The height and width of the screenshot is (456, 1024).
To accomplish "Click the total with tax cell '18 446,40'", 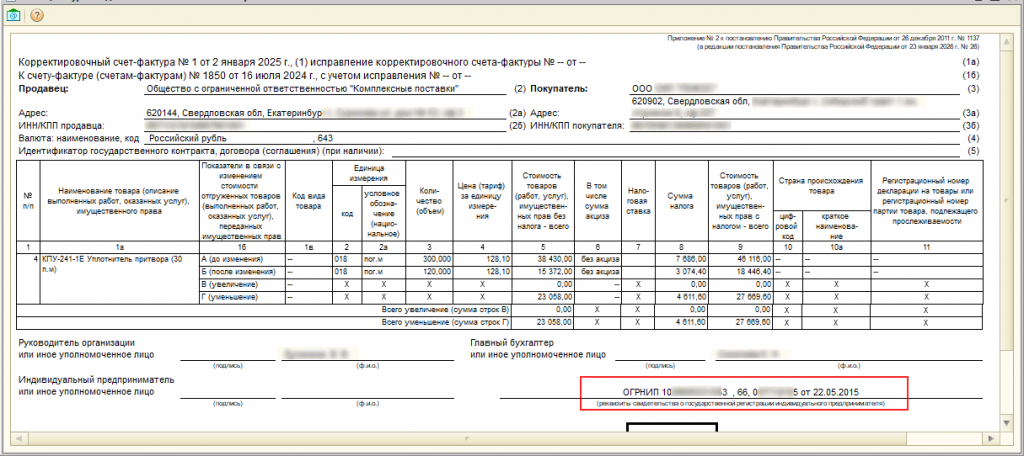I will tap(740, 271).
